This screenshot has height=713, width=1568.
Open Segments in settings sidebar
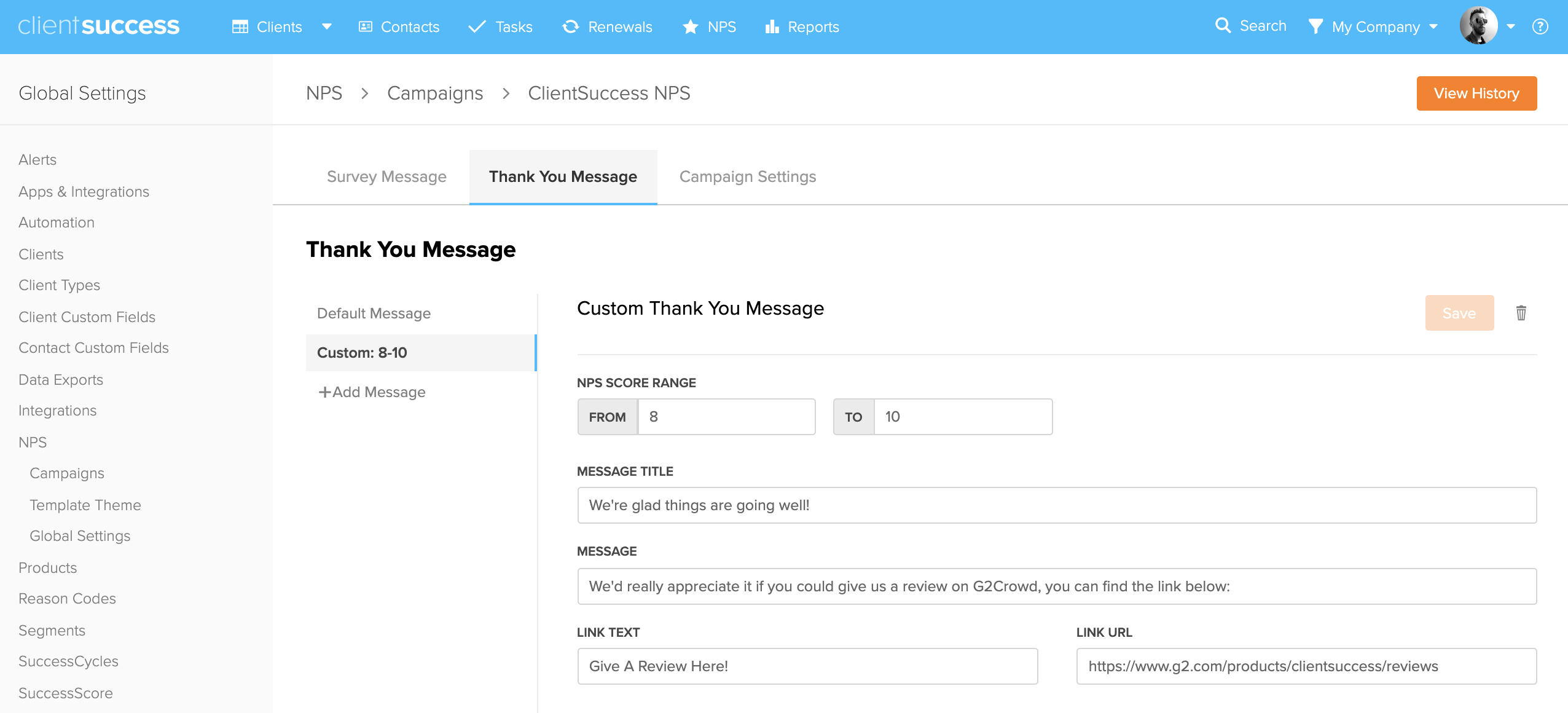pyautogui.click(x=52, y=631)
